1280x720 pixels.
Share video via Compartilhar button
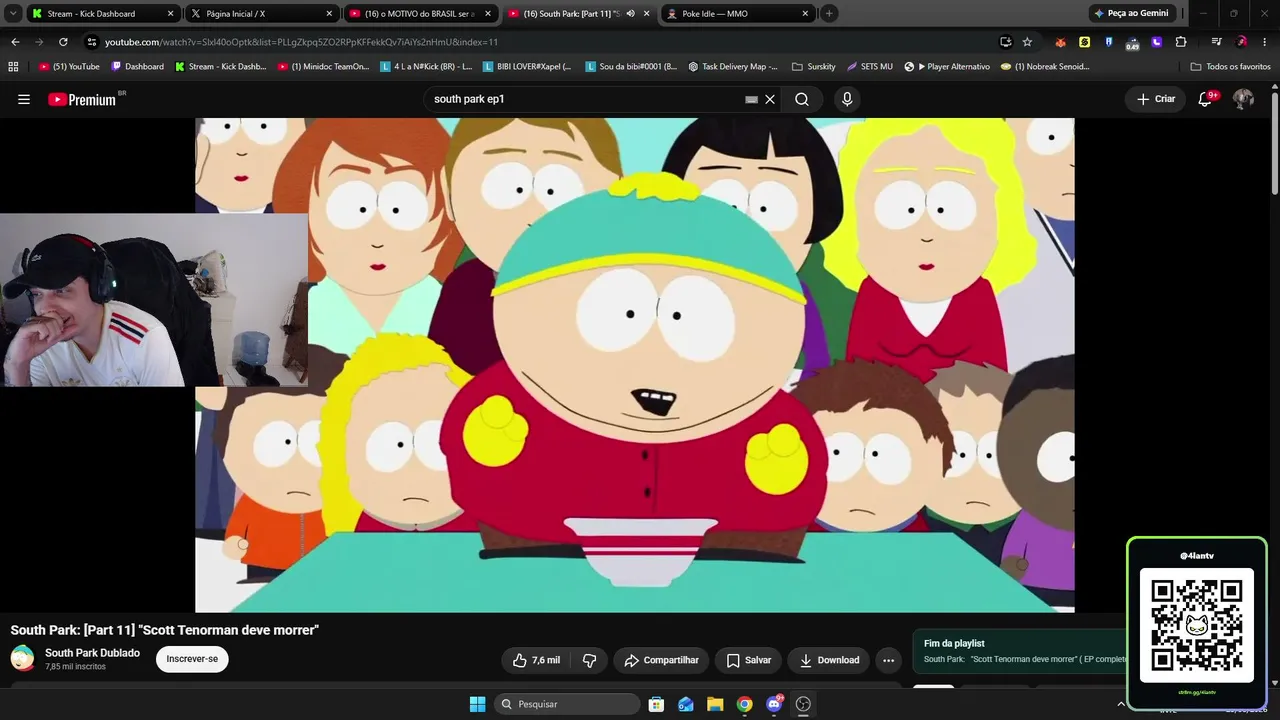pos(662,660)
